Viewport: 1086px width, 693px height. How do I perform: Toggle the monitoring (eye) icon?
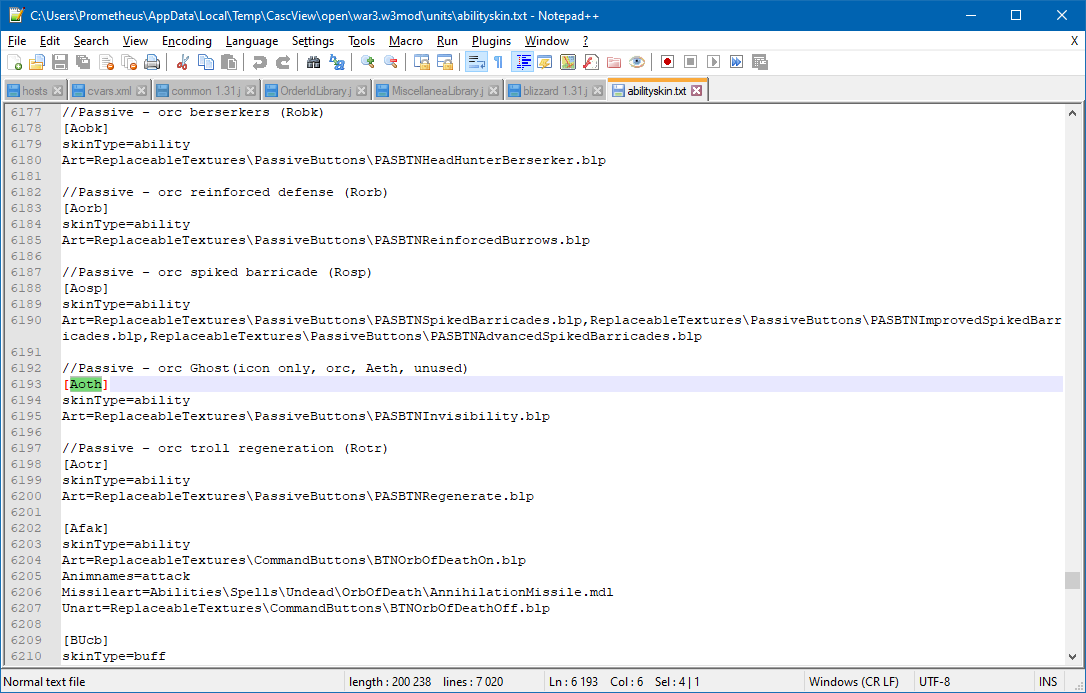coord(637,62)
